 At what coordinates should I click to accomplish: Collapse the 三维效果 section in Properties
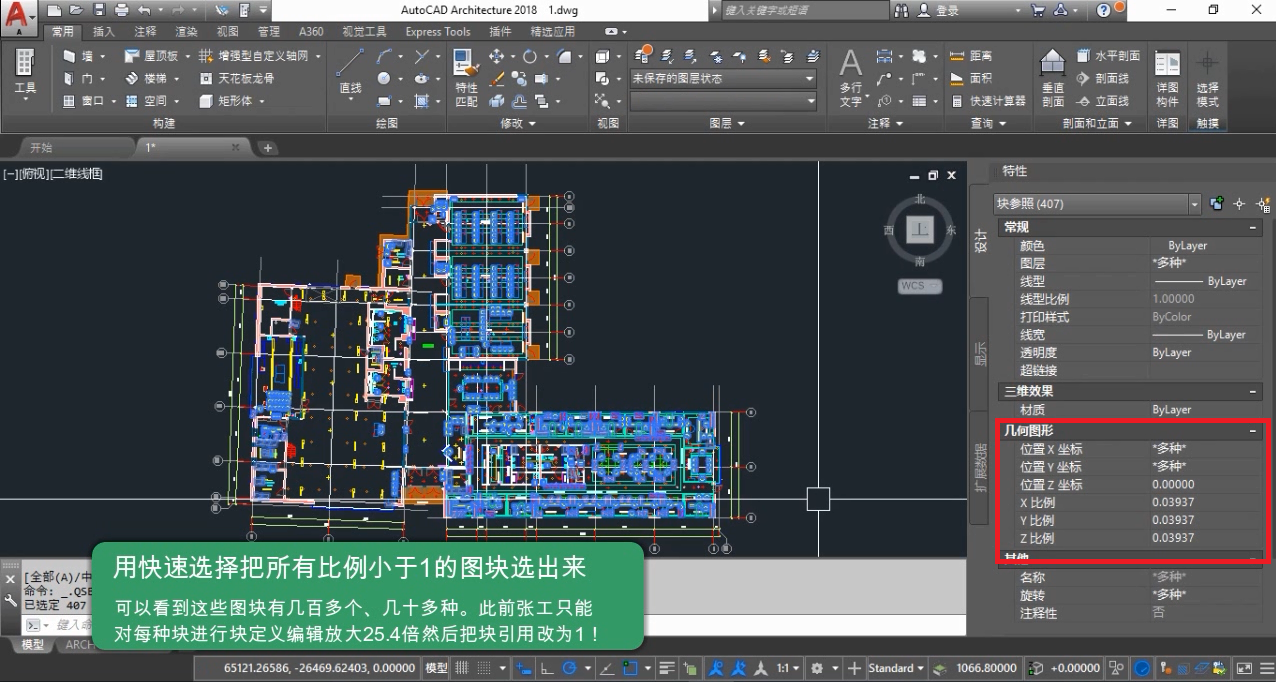[x=1253, y=391]
